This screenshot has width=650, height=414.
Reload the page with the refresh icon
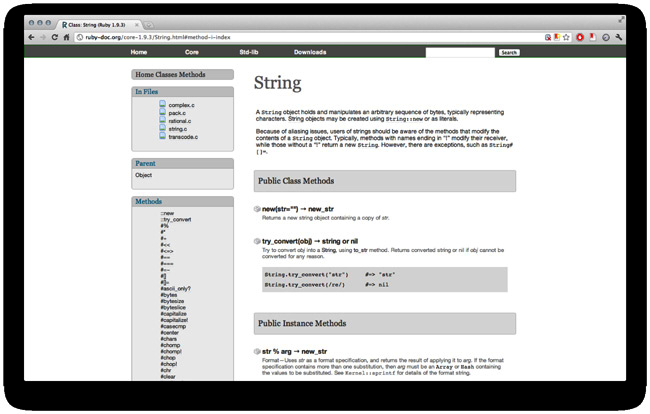click(55, 37)
